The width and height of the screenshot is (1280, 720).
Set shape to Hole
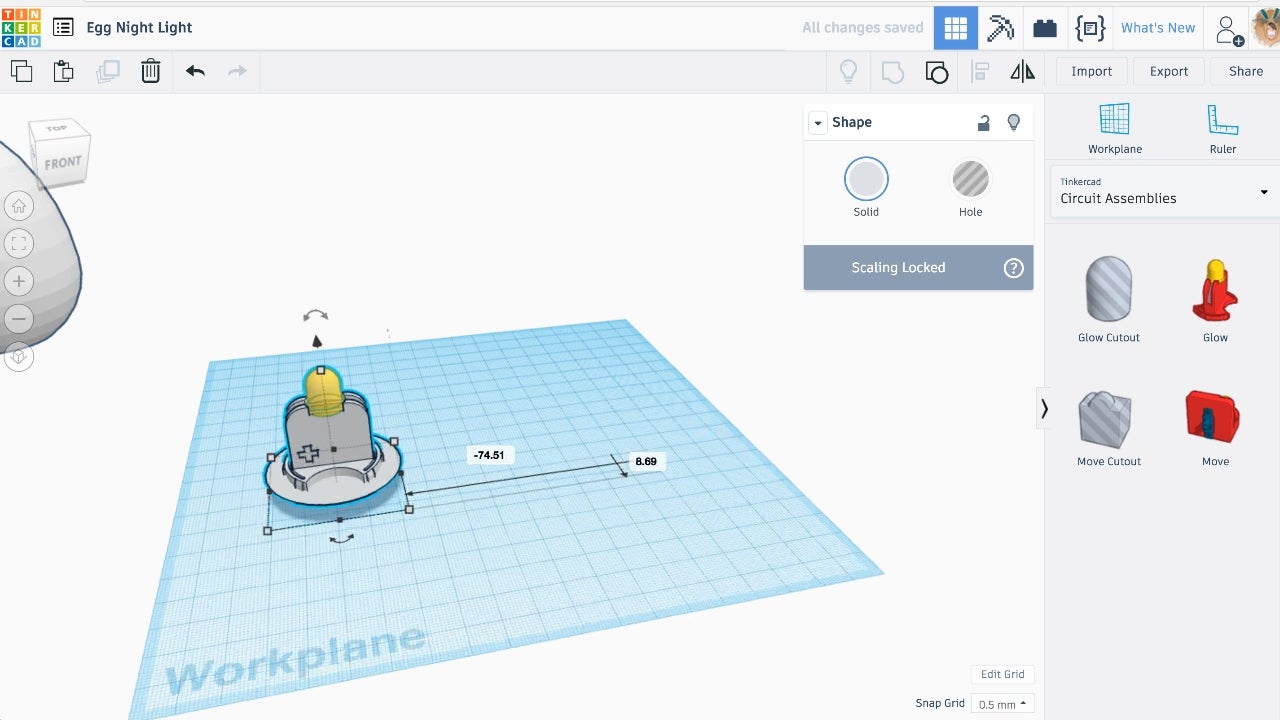coord(970,180)
